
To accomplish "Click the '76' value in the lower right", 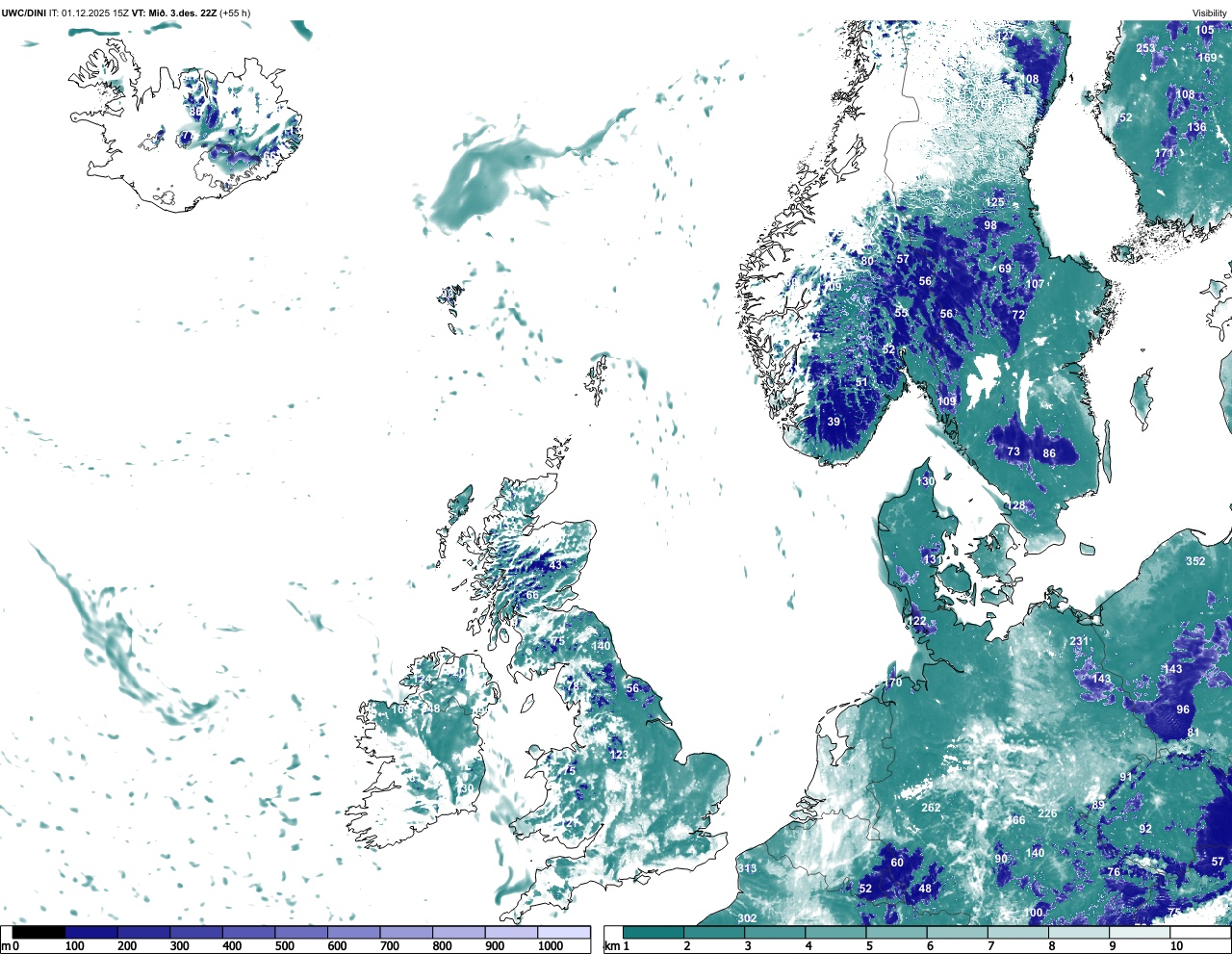I will pos(1114,872).
